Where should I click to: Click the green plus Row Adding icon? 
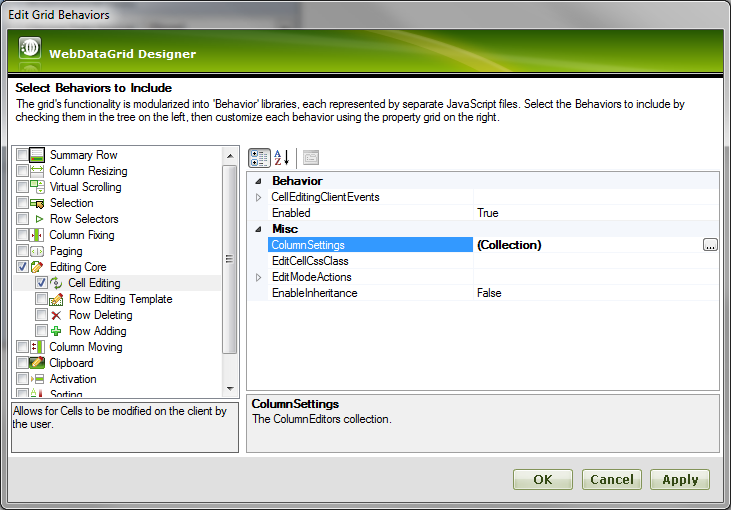point(56,331)
